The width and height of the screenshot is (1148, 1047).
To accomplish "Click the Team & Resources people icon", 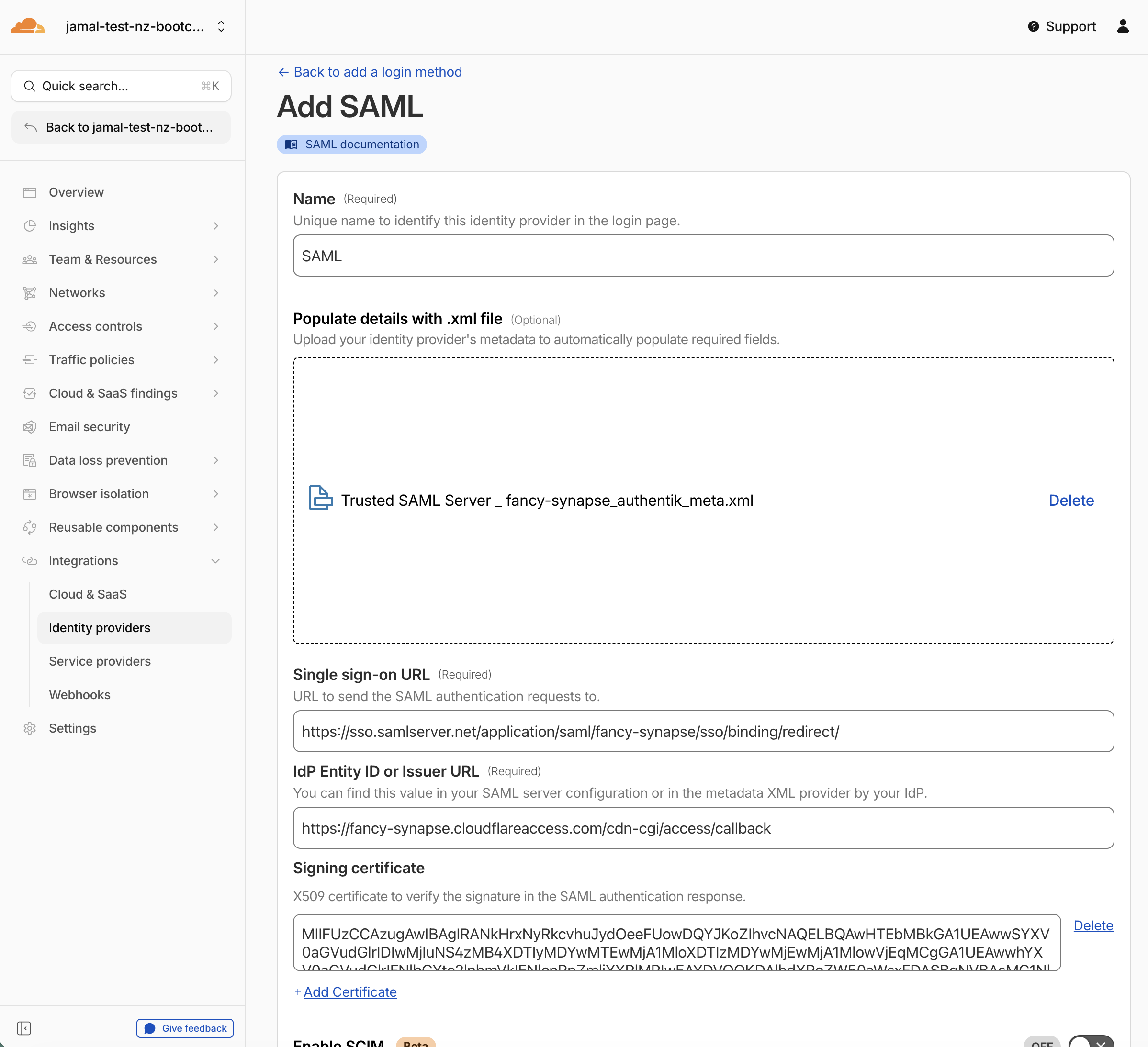I will pos(30,260).
